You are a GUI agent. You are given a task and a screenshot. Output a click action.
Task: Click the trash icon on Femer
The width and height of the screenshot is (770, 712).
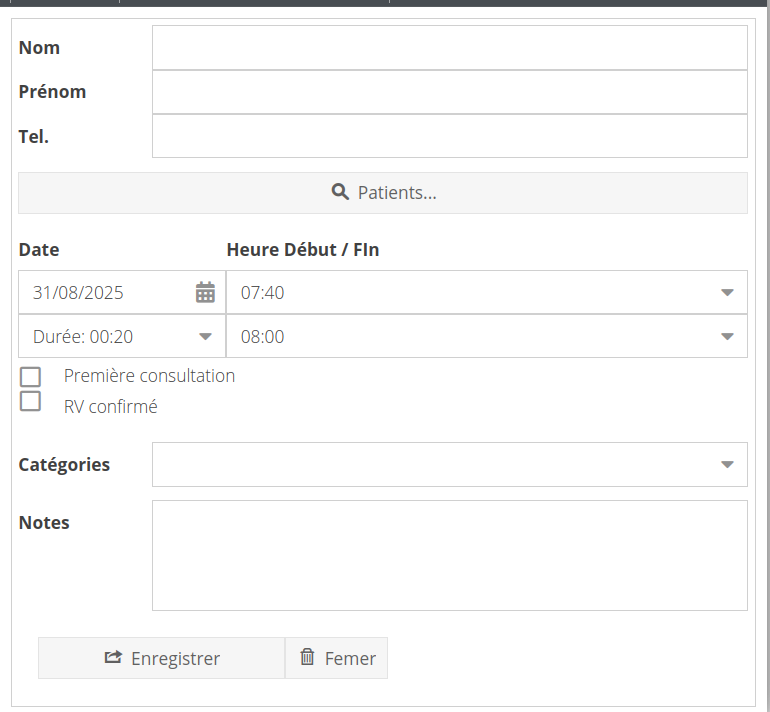point(308,657)
